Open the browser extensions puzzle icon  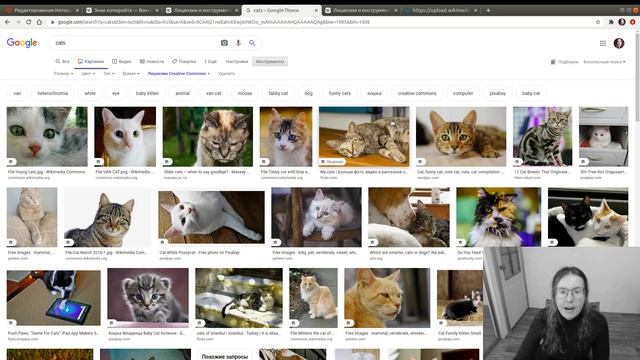(611, 22)
